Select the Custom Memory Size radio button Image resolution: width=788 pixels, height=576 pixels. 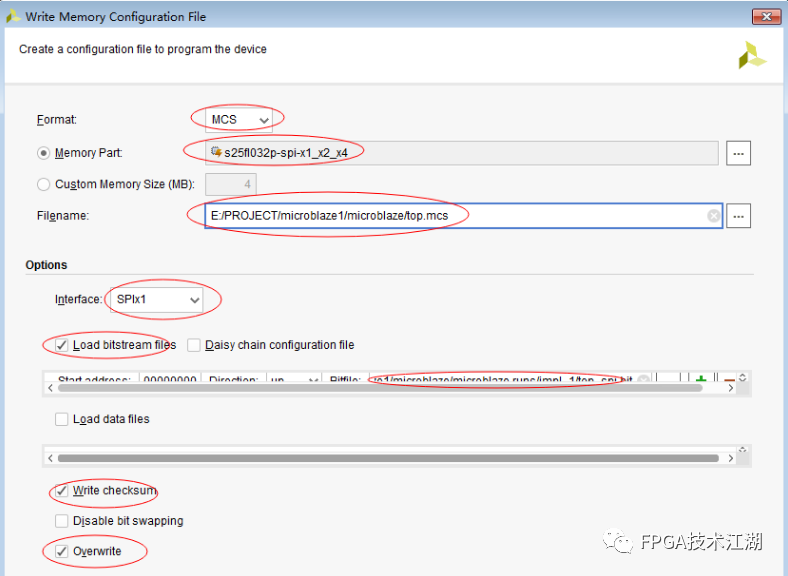point(43,184)
